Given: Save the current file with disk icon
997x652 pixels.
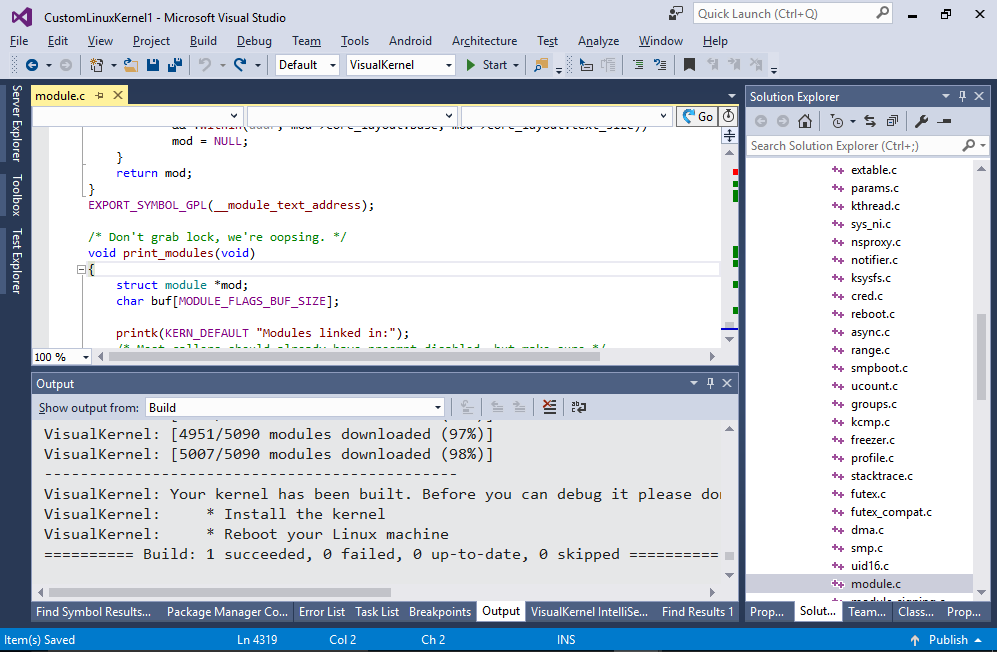Looking at the screenshot, I should [x=153, y=65].
